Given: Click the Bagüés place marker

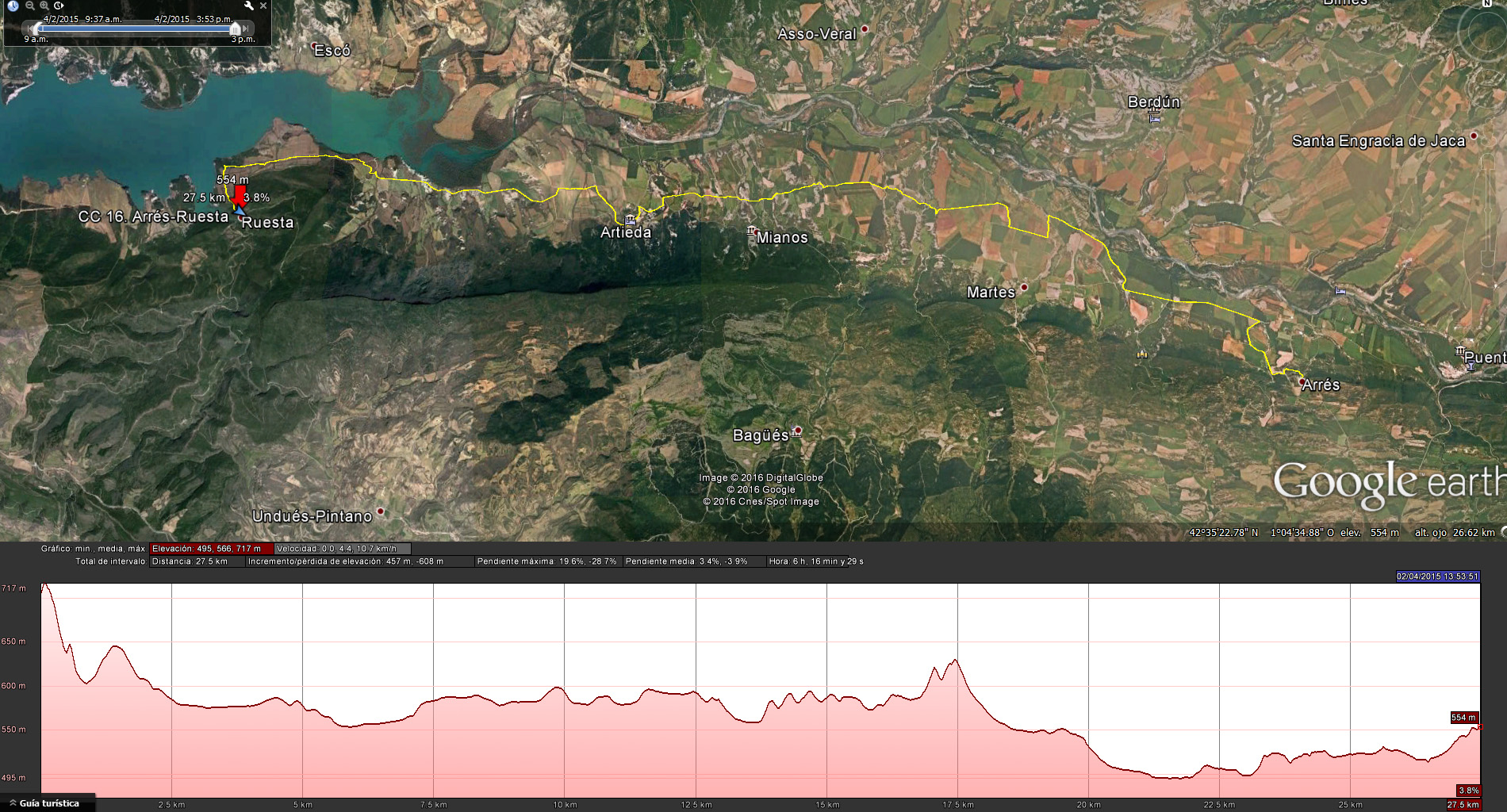Looking at the screenshot, I should [798, 431].
